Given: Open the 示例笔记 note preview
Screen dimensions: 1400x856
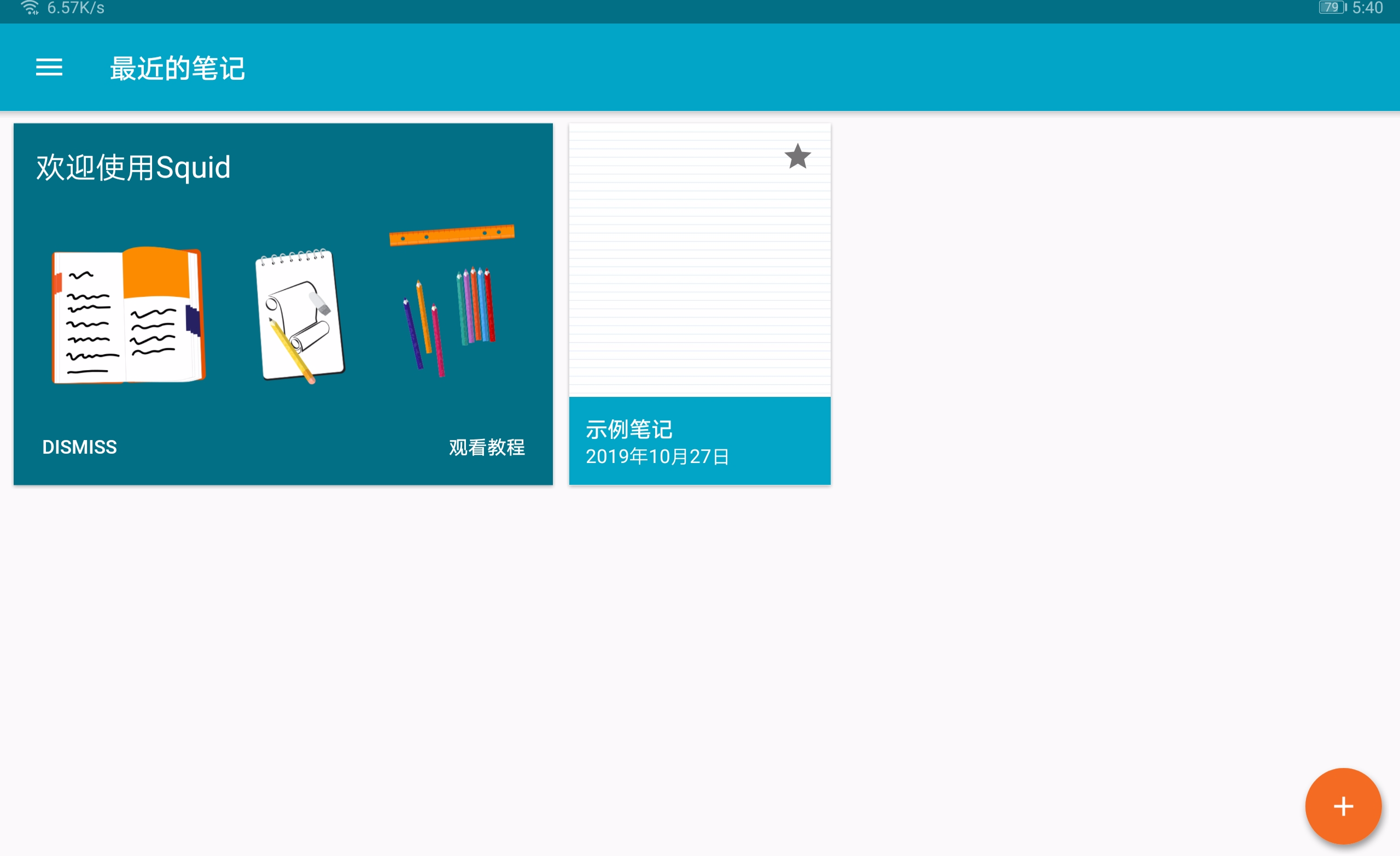Looking at the screenshot, I should (x=699, y=267).
